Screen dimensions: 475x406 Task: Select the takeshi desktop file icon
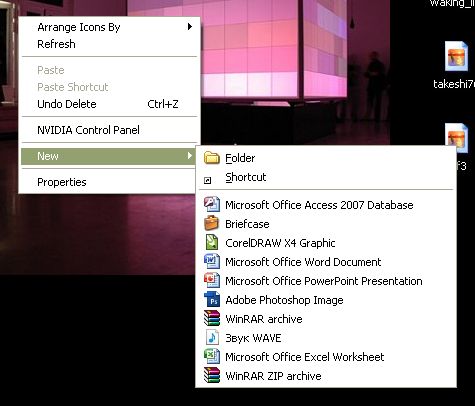[456, 57]
